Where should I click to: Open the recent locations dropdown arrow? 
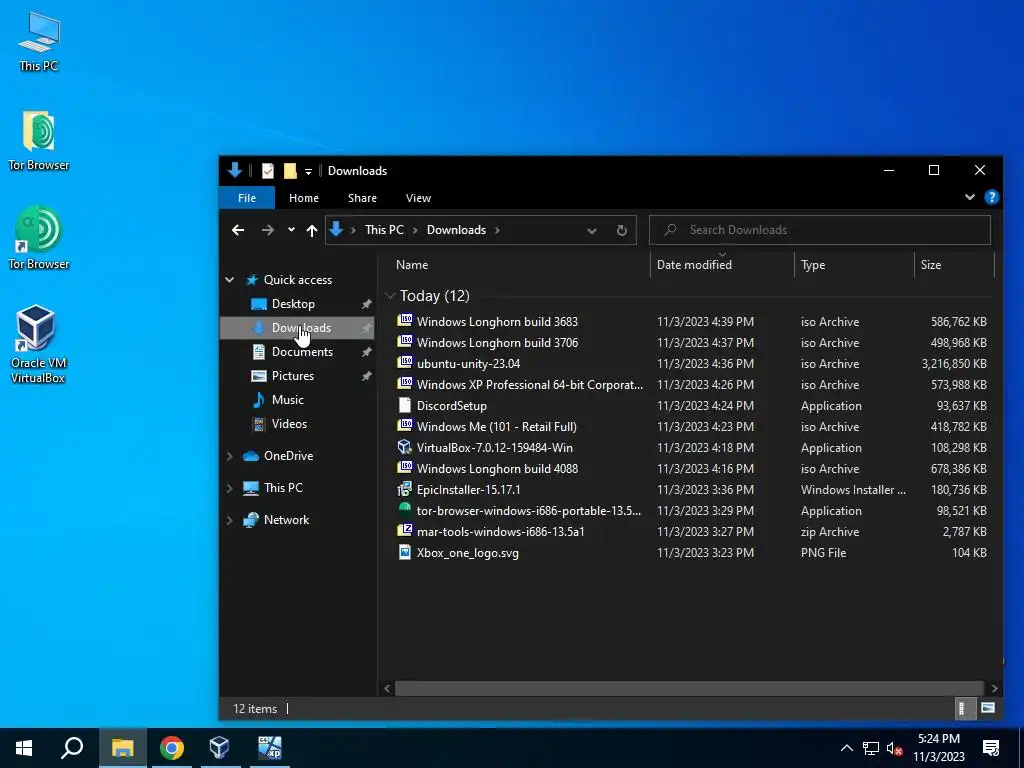pos(291,230)
